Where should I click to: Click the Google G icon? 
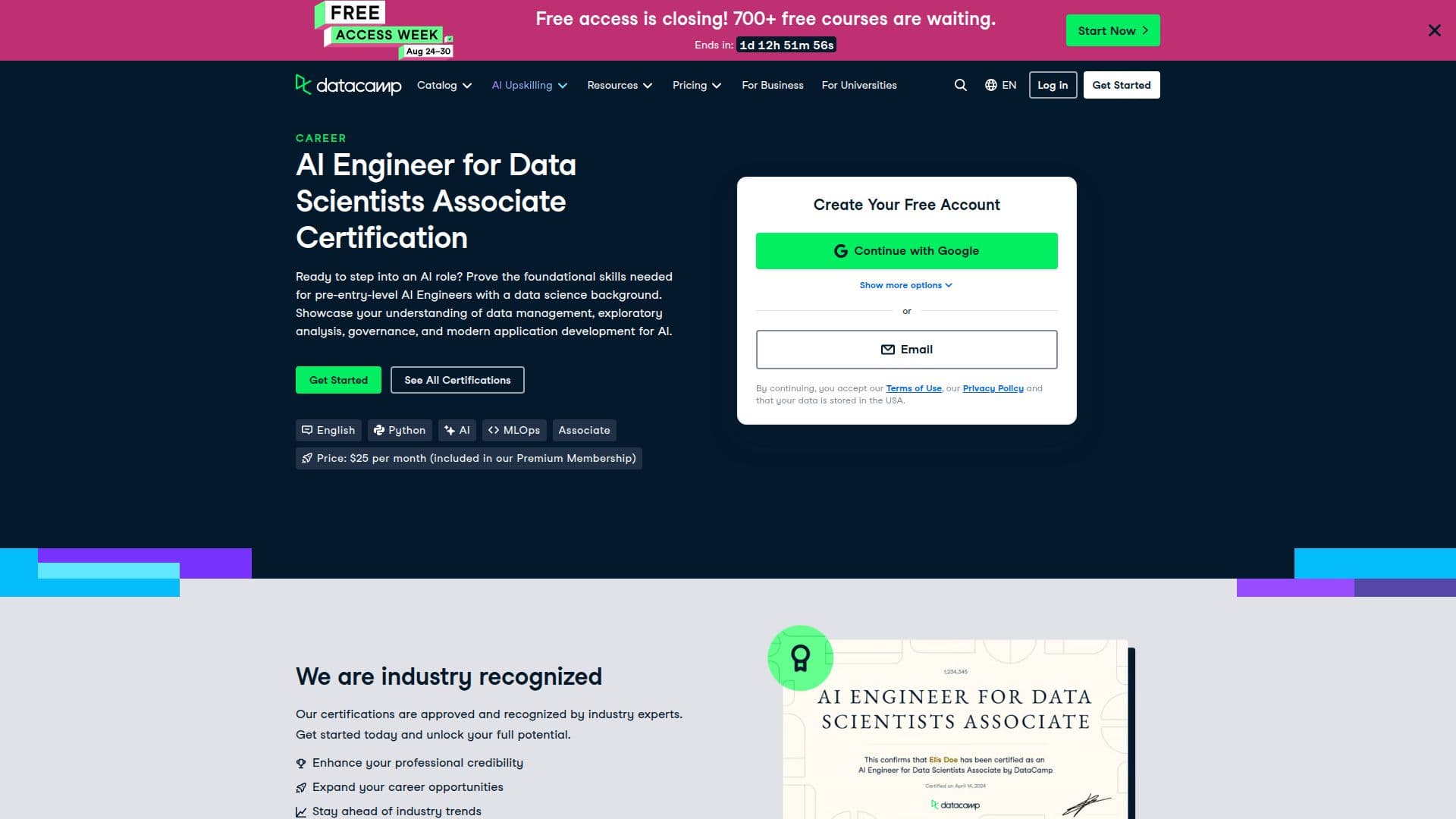point(840,251)
